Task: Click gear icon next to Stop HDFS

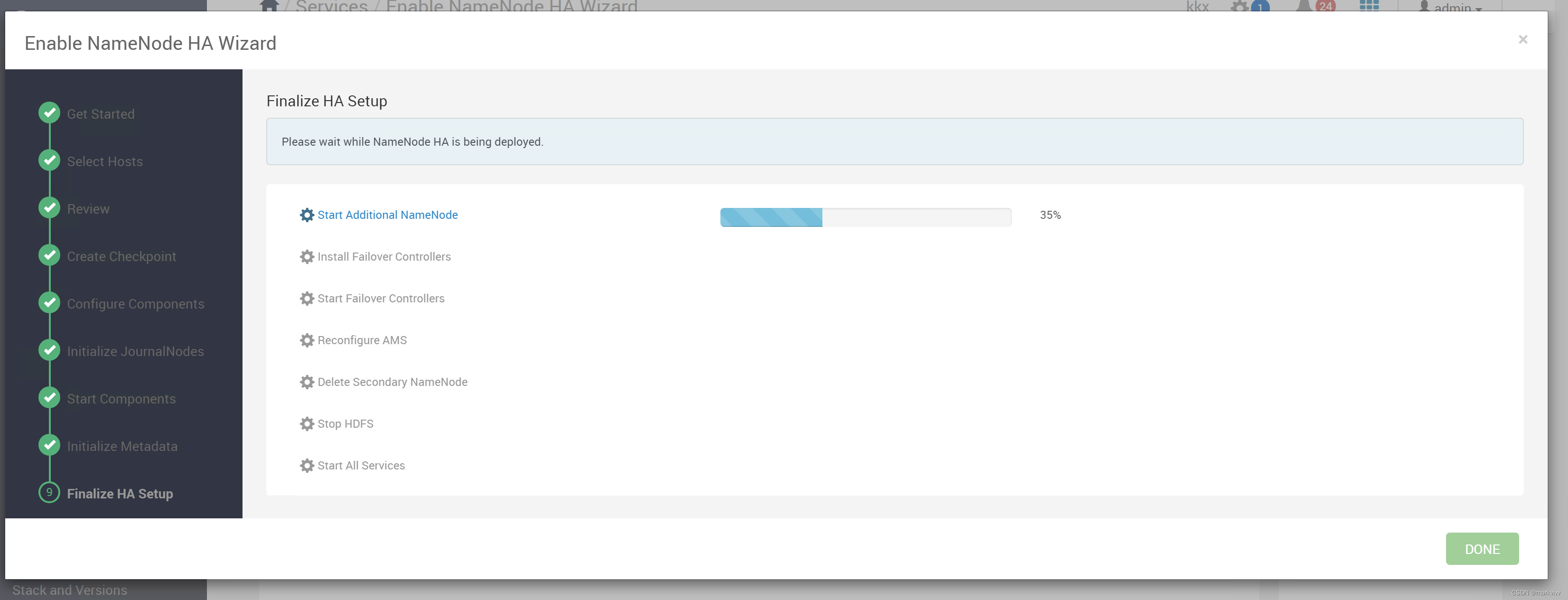Action: pyautogui.click(x=307, y=423)
